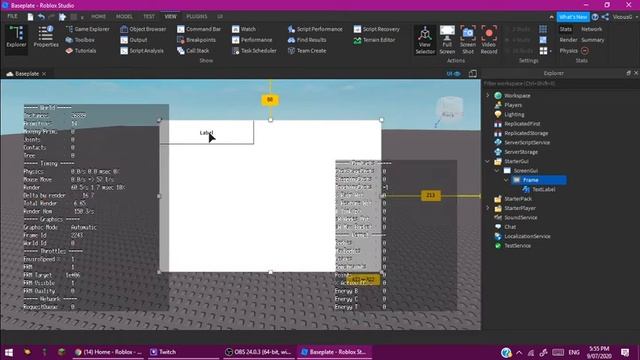This screenshot has width=640, height=360.
Task: Select ReplicatedStorage in Explorer
Action: click(x=521, y=133)
